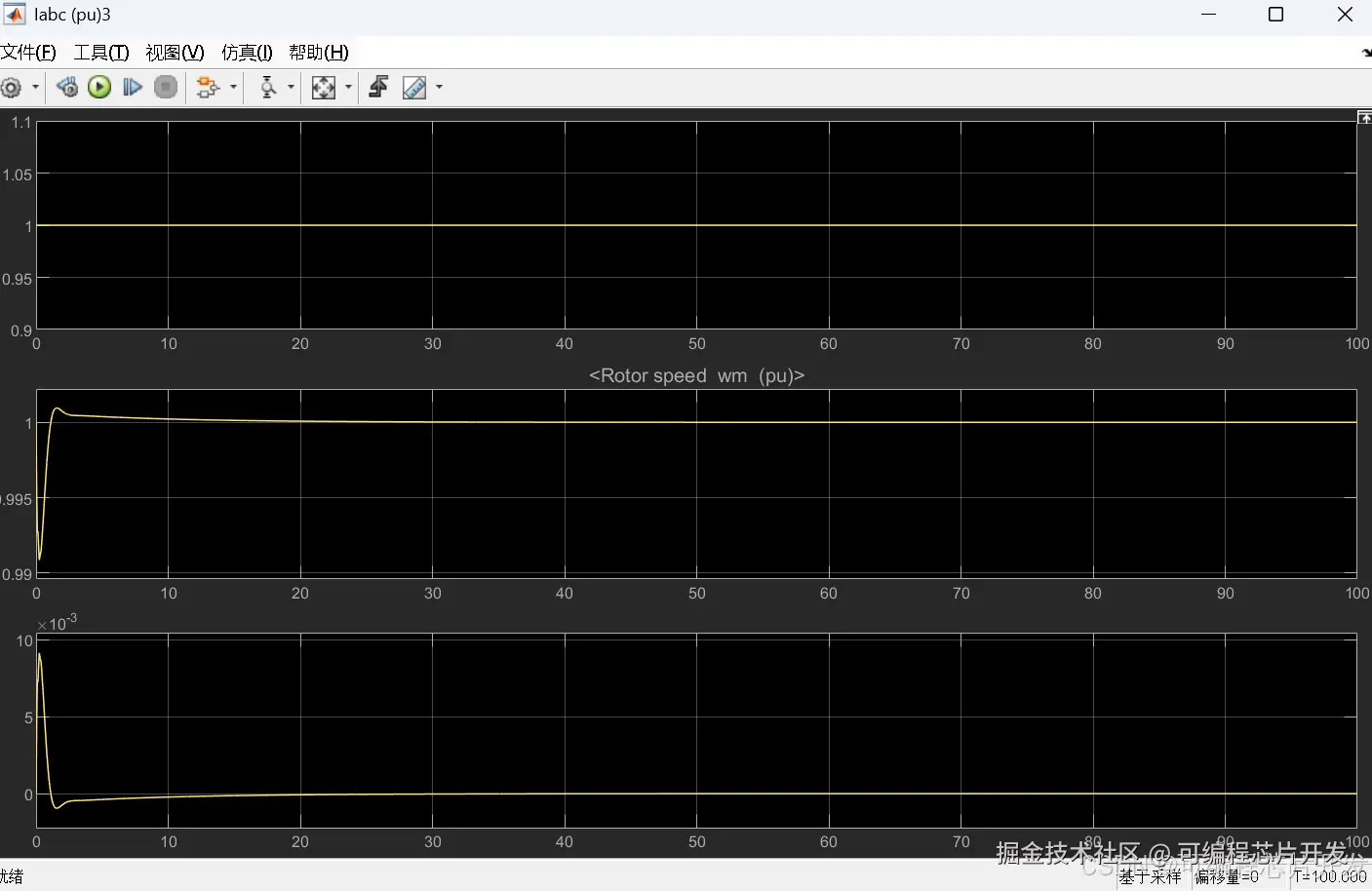Select the zoom tool icon

point(268,88)
